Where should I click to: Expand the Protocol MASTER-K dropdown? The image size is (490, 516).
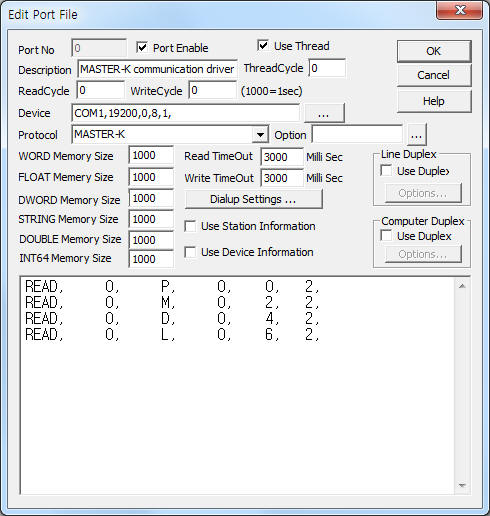point(260,135)
